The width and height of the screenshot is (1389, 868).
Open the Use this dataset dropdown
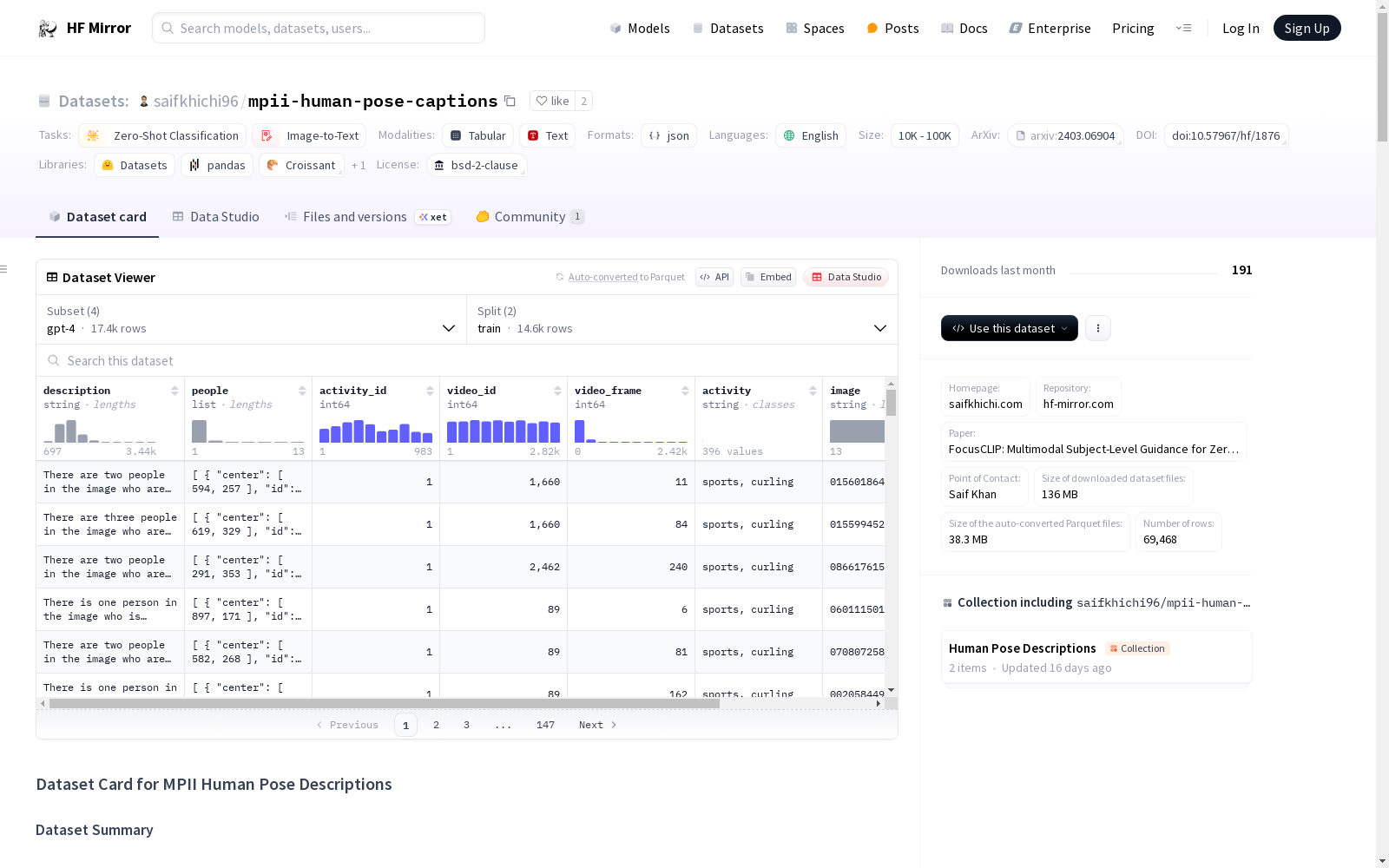pyautogui.click(x=1010, y=328)
